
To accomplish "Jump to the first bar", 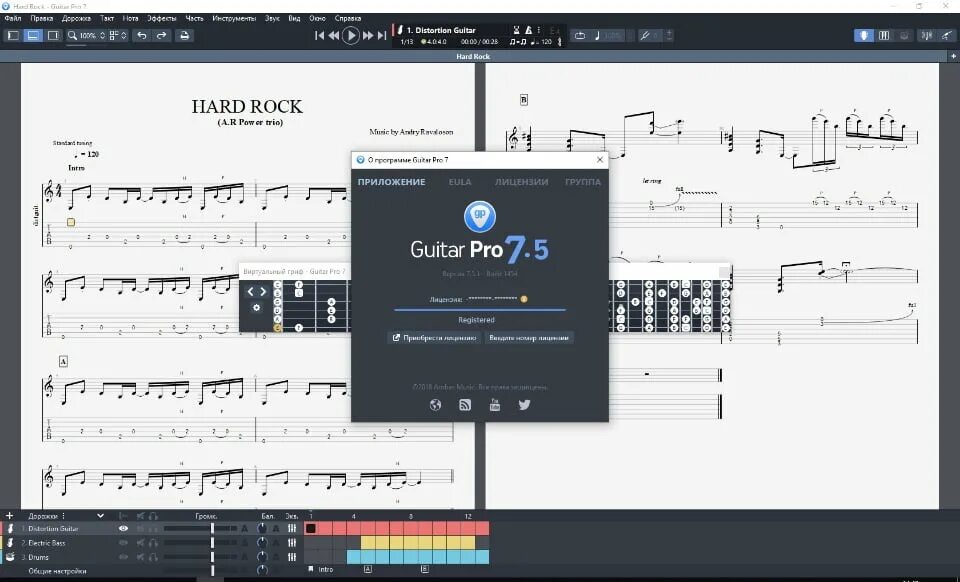I will point(319,35).
